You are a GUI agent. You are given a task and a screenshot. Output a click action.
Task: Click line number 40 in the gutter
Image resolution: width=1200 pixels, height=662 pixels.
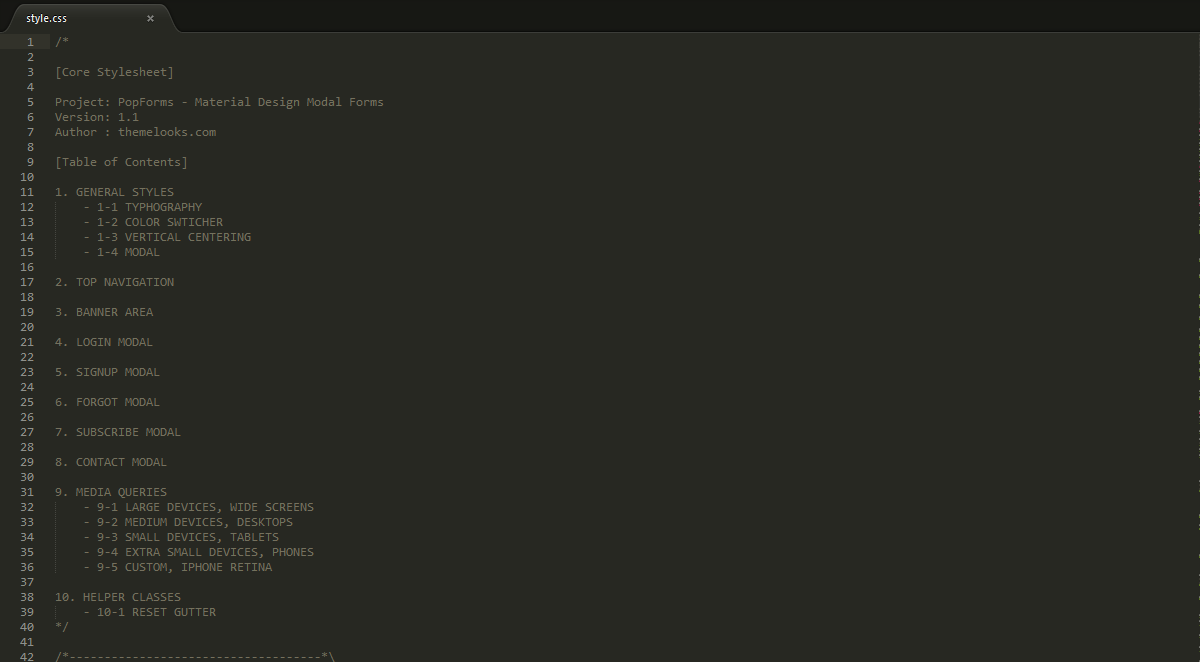(27, 627)
